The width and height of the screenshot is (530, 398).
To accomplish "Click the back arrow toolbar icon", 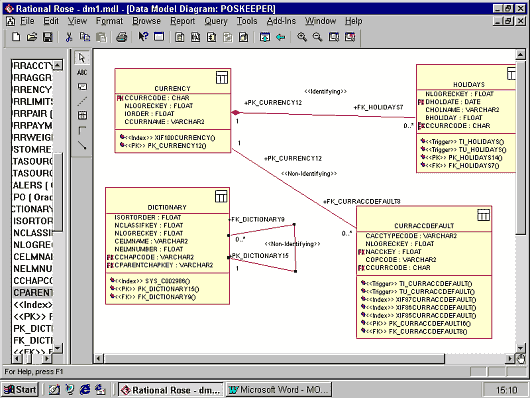I will coord(281,37).
